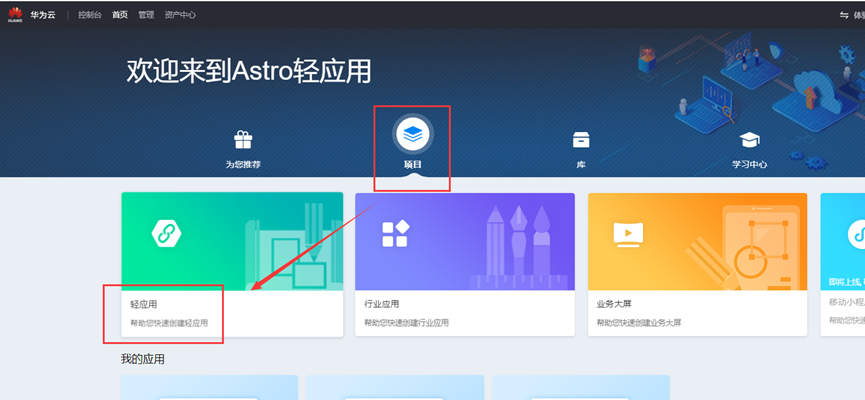Switch to the 库 tab label
The image size is (865, 400).
pos(581,164)
